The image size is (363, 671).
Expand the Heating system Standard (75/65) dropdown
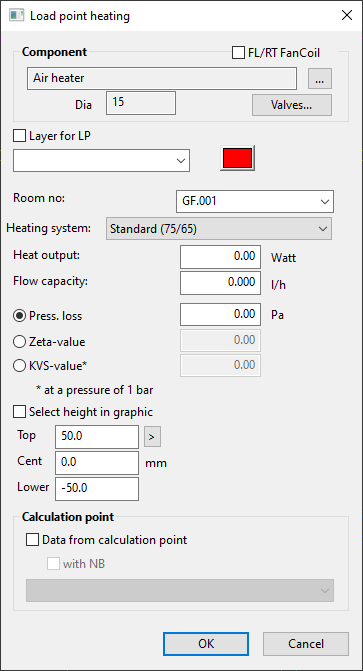click(x=219, y=229)
